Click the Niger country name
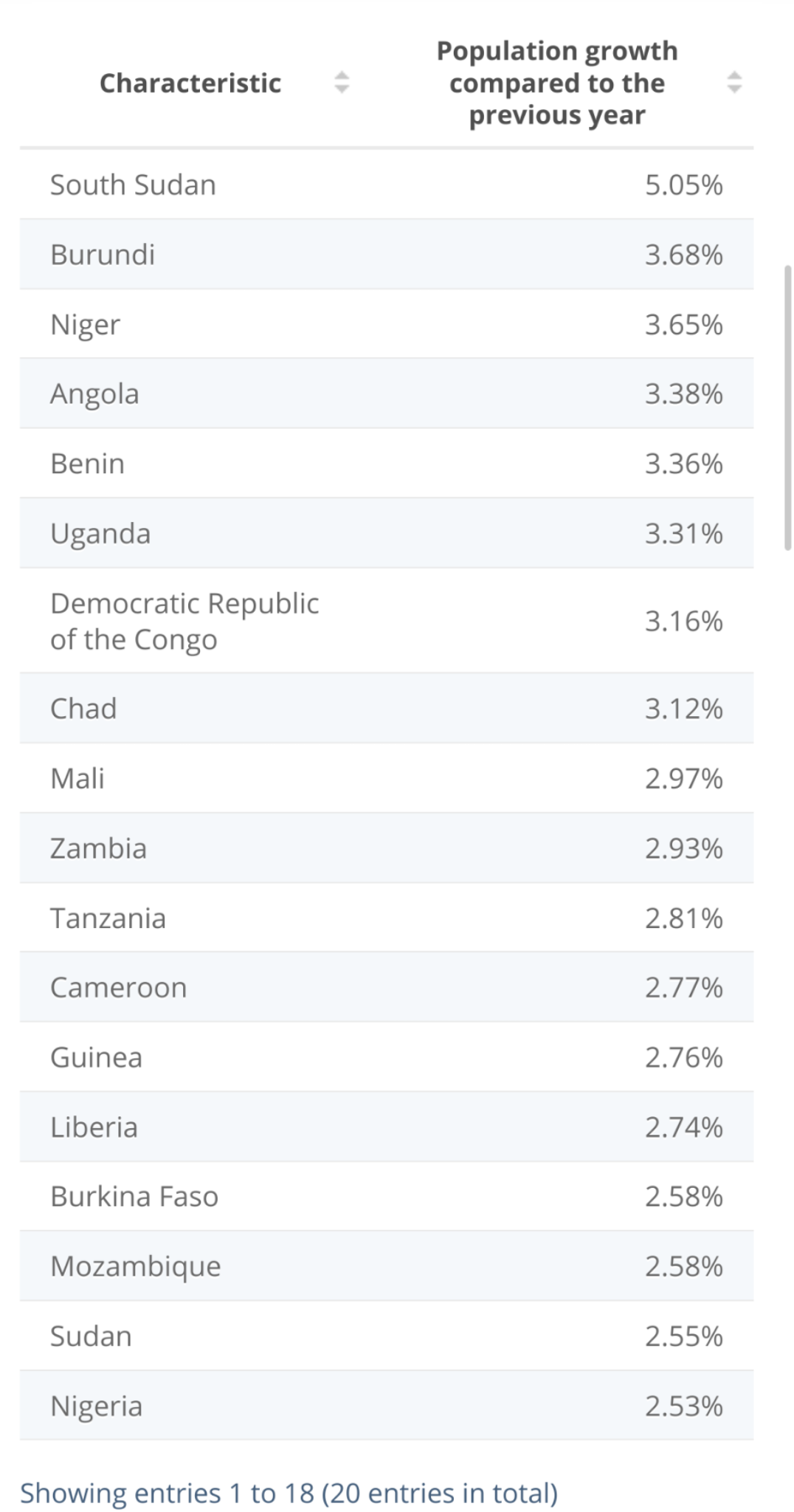This screenshot has height=1512, width=794. coord(85,325)
